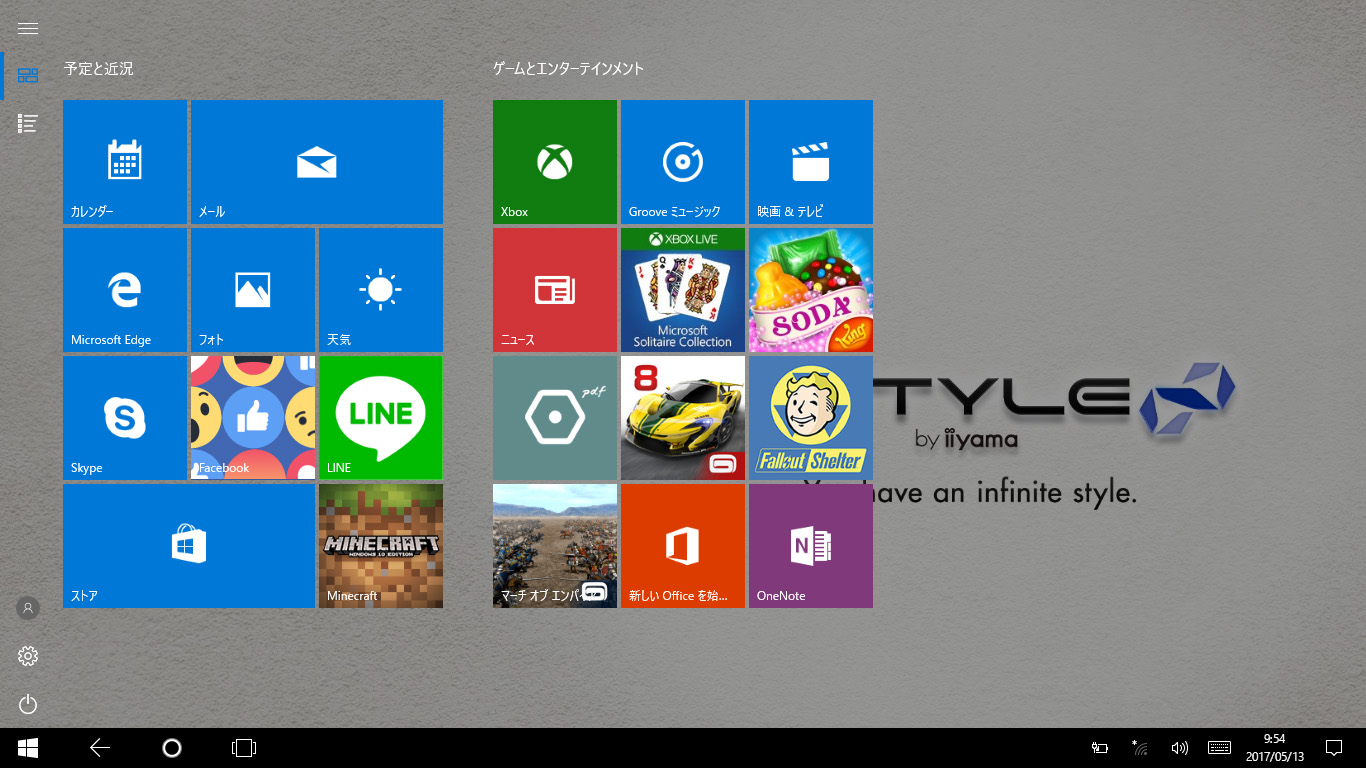Open the Store (ストア) tile
Image resolution: width=1366 pixels, height=768 pixels.
point(189,545)
